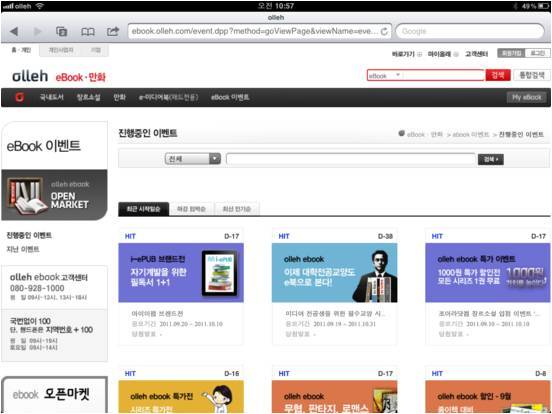Select the second (마감 임박순) sort tab
This screenshot has width=552, height=414.
click(191, 209)
